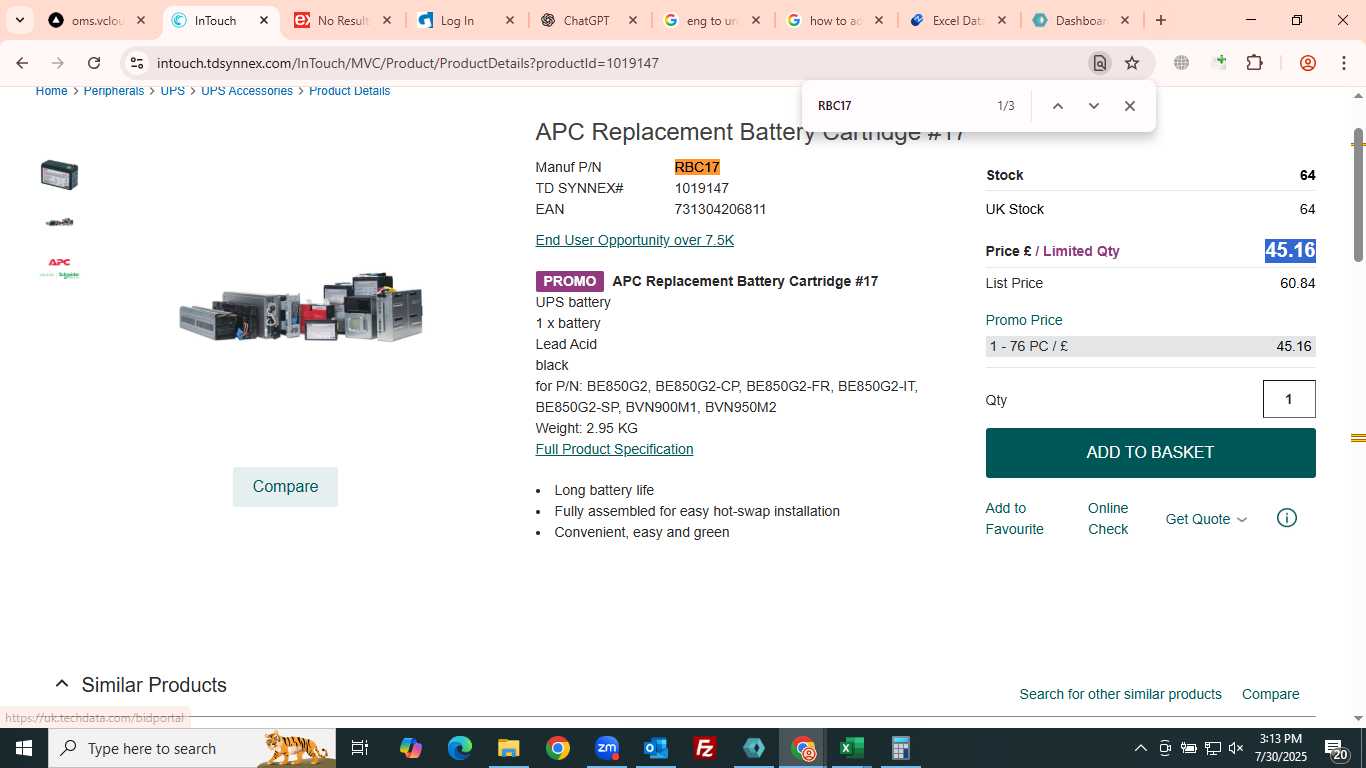This screenshot has width=1366, height=768.
Task: Switch to the Log In tab
Action: click(466, 20)
